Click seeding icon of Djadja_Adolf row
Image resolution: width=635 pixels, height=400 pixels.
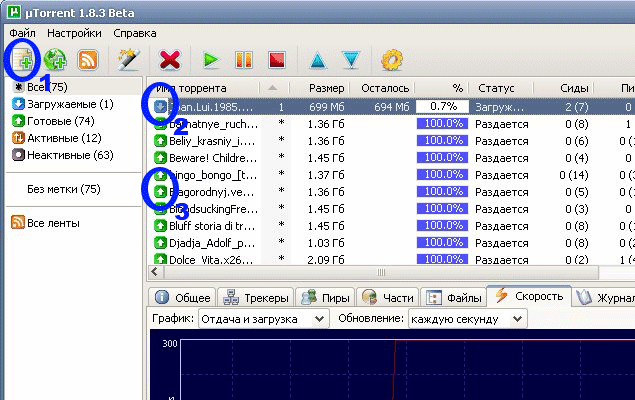pos(160,243)
